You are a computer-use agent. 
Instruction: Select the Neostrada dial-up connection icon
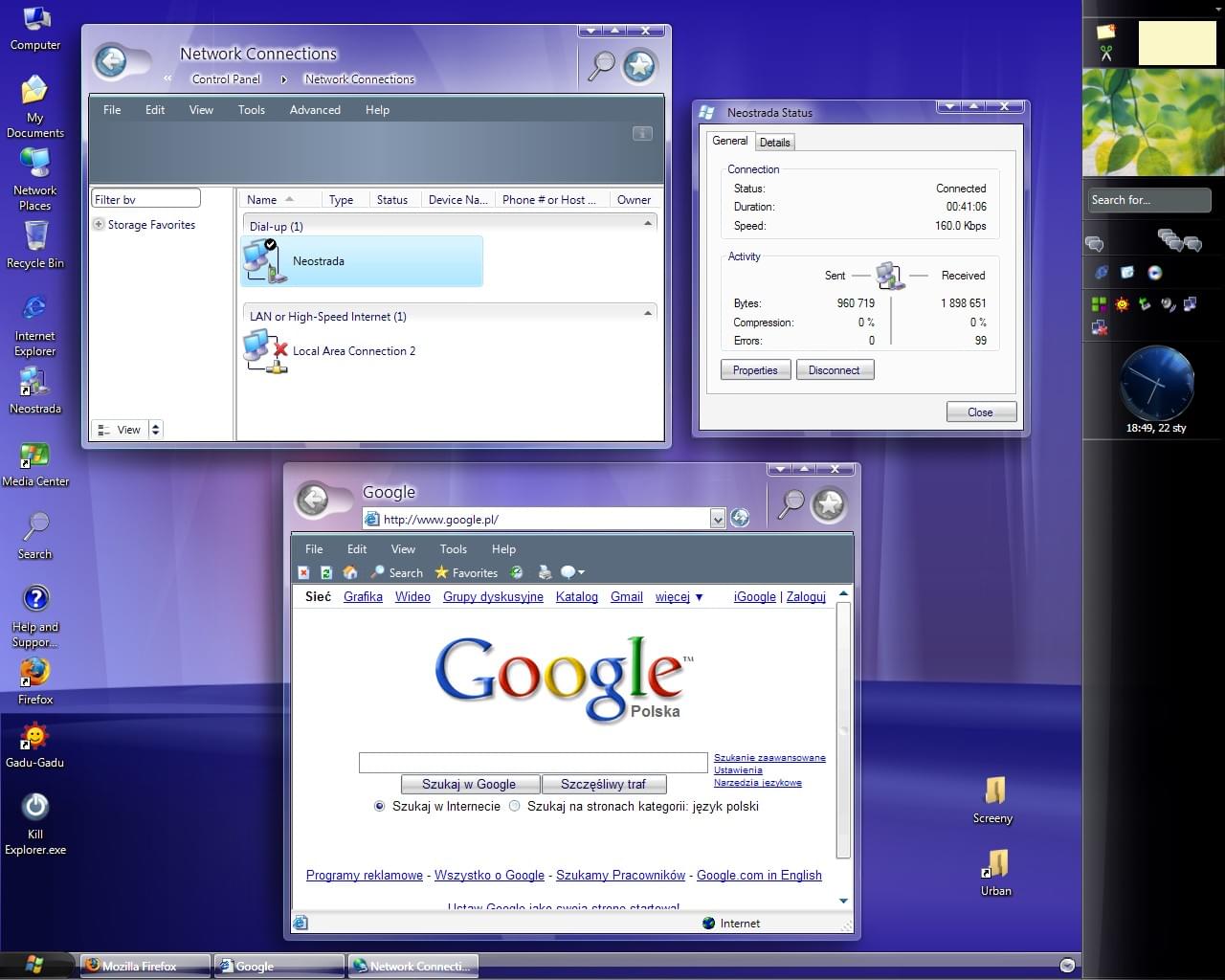click(x=265, y=261)
